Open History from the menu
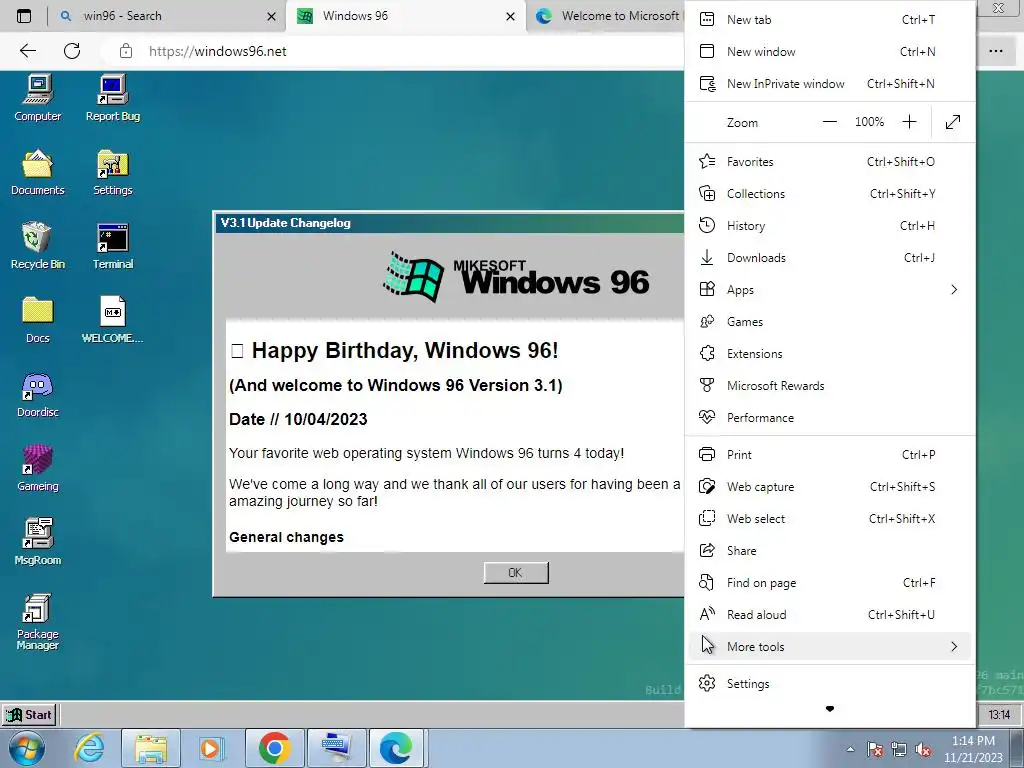Screen dimensions: 1024x768 click(830, 225)
